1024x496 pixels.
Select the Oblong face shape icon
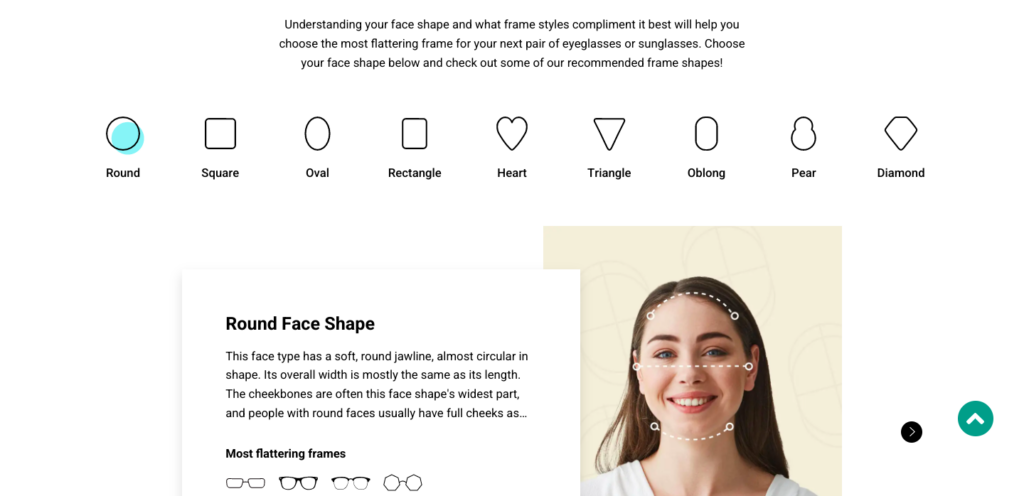pyautogui.click(x=707, y=134)
